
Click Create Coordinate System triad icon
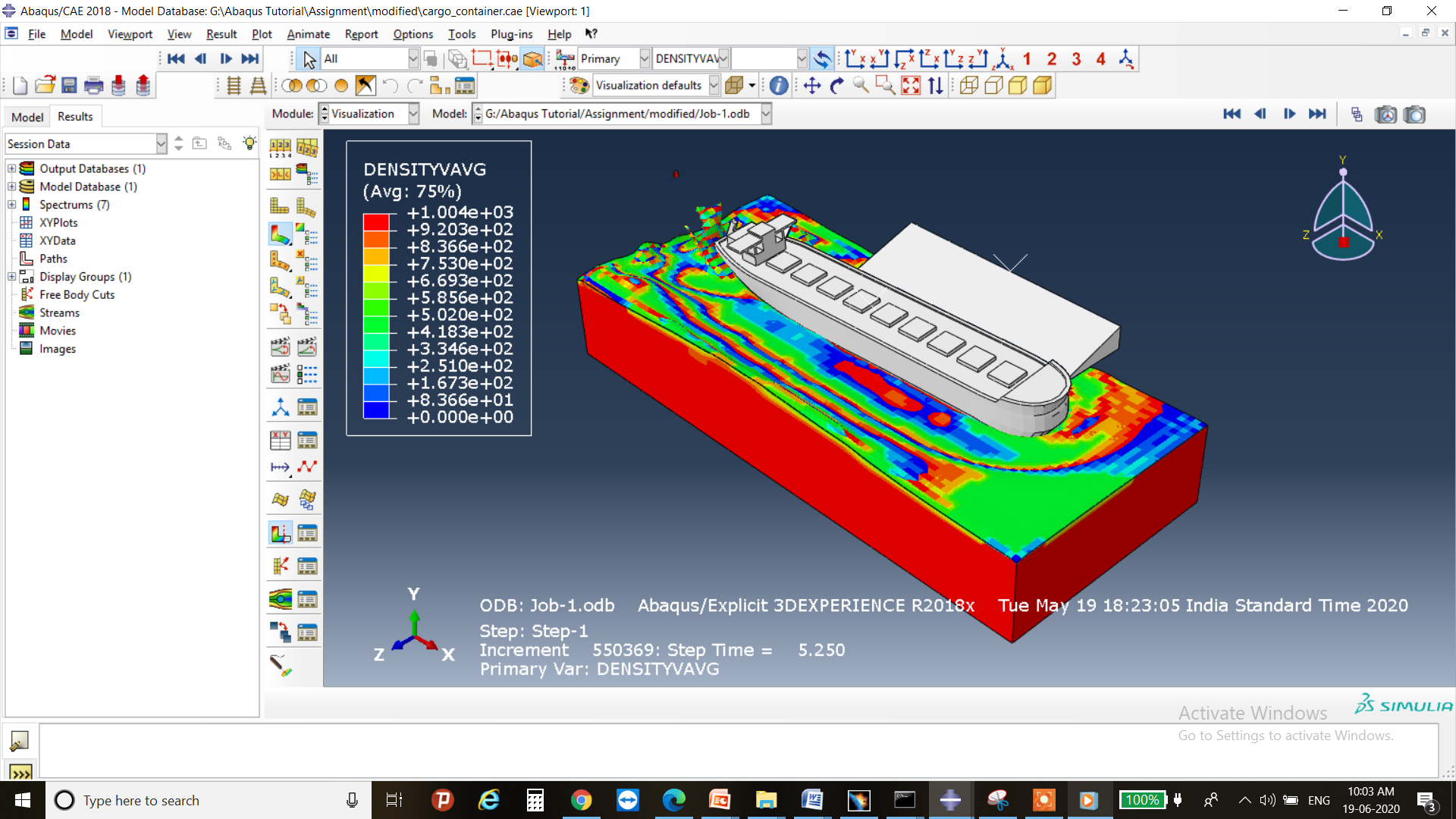280,407
